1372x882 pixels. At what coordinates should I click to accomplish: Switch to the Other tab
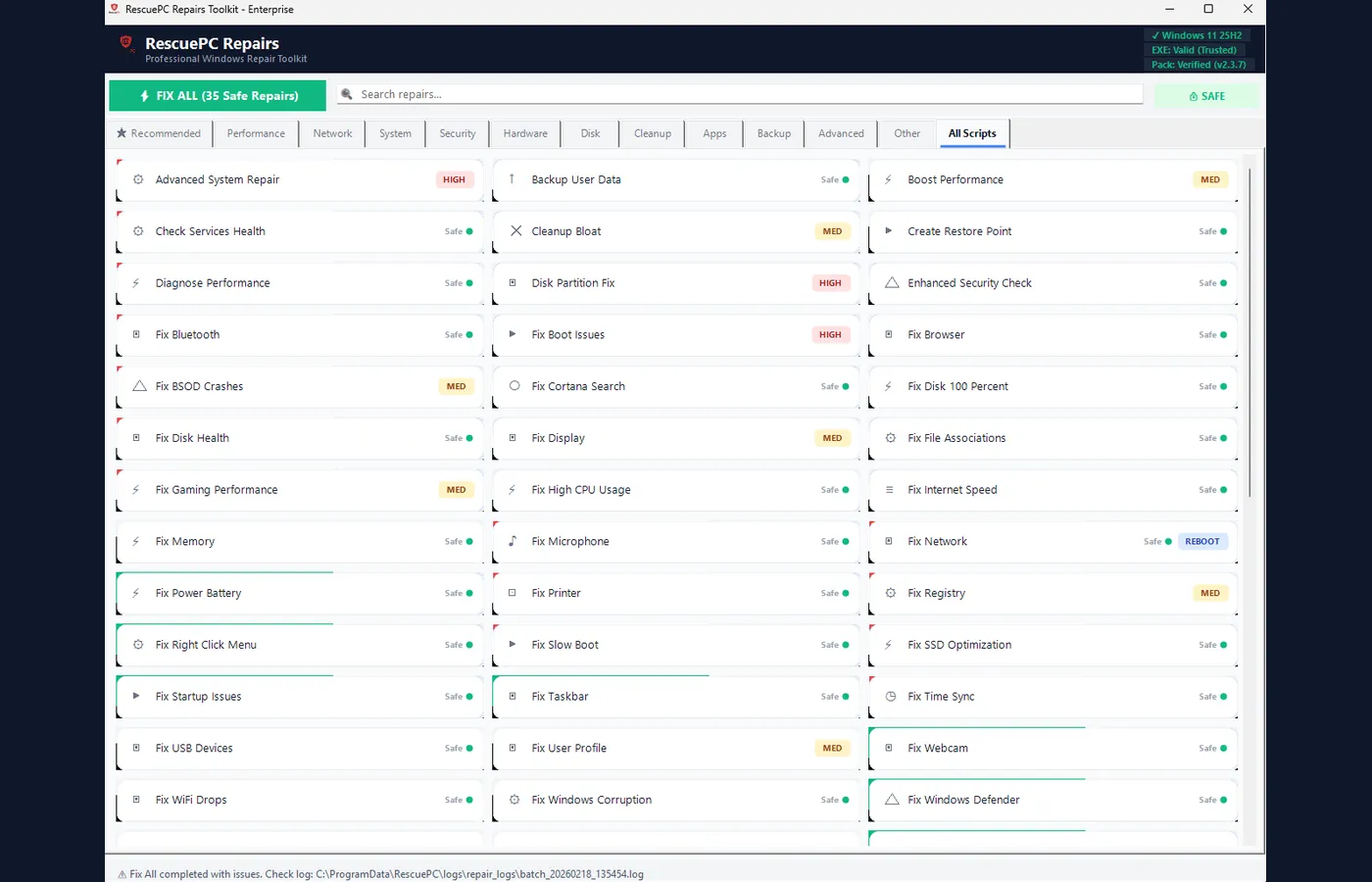[x=906, y=133]
